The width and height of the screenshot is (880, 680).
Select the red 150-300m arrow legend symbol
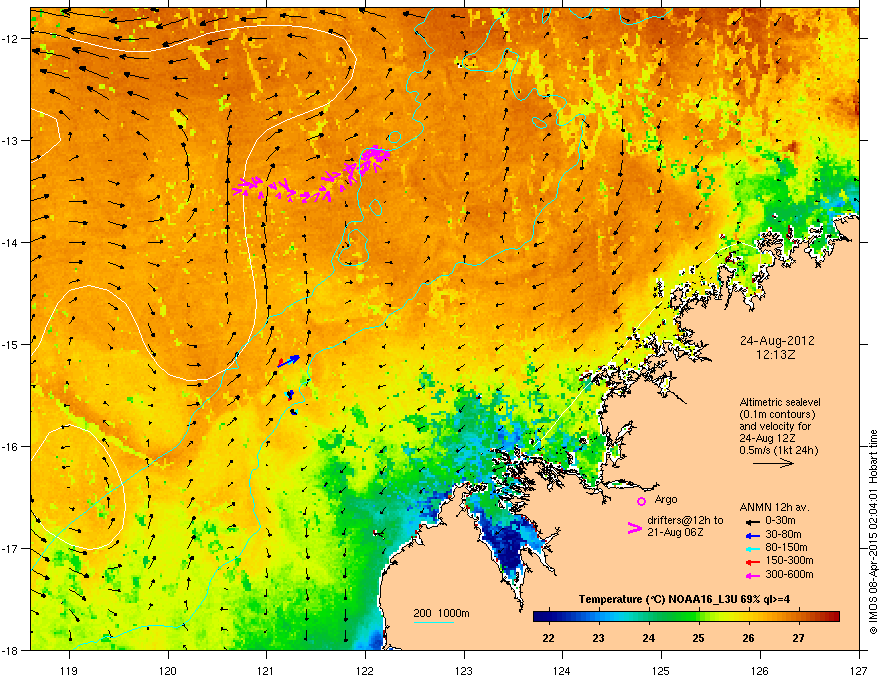point(752,562)
